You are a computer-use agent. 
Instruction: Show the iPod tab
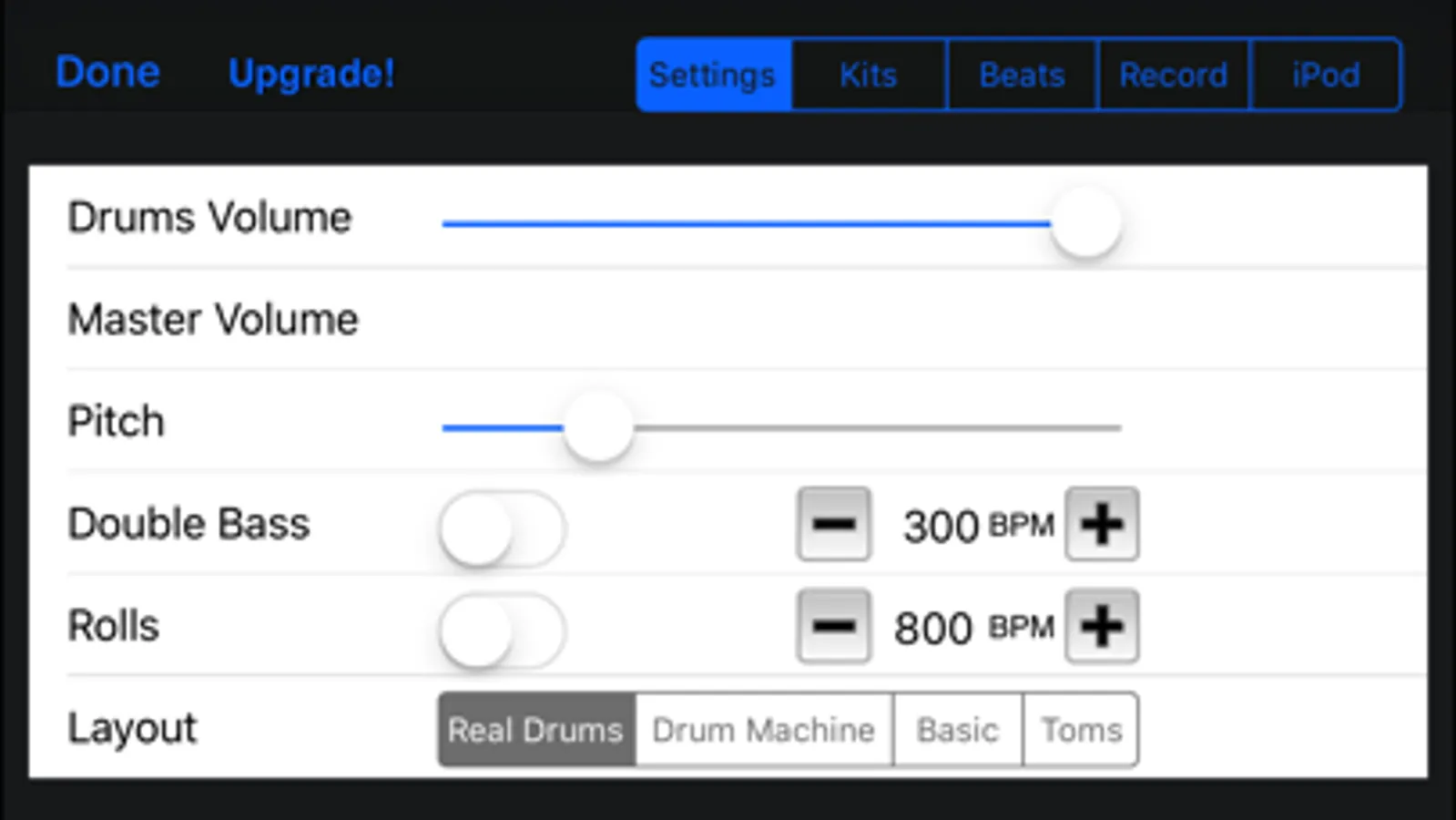1327,75
